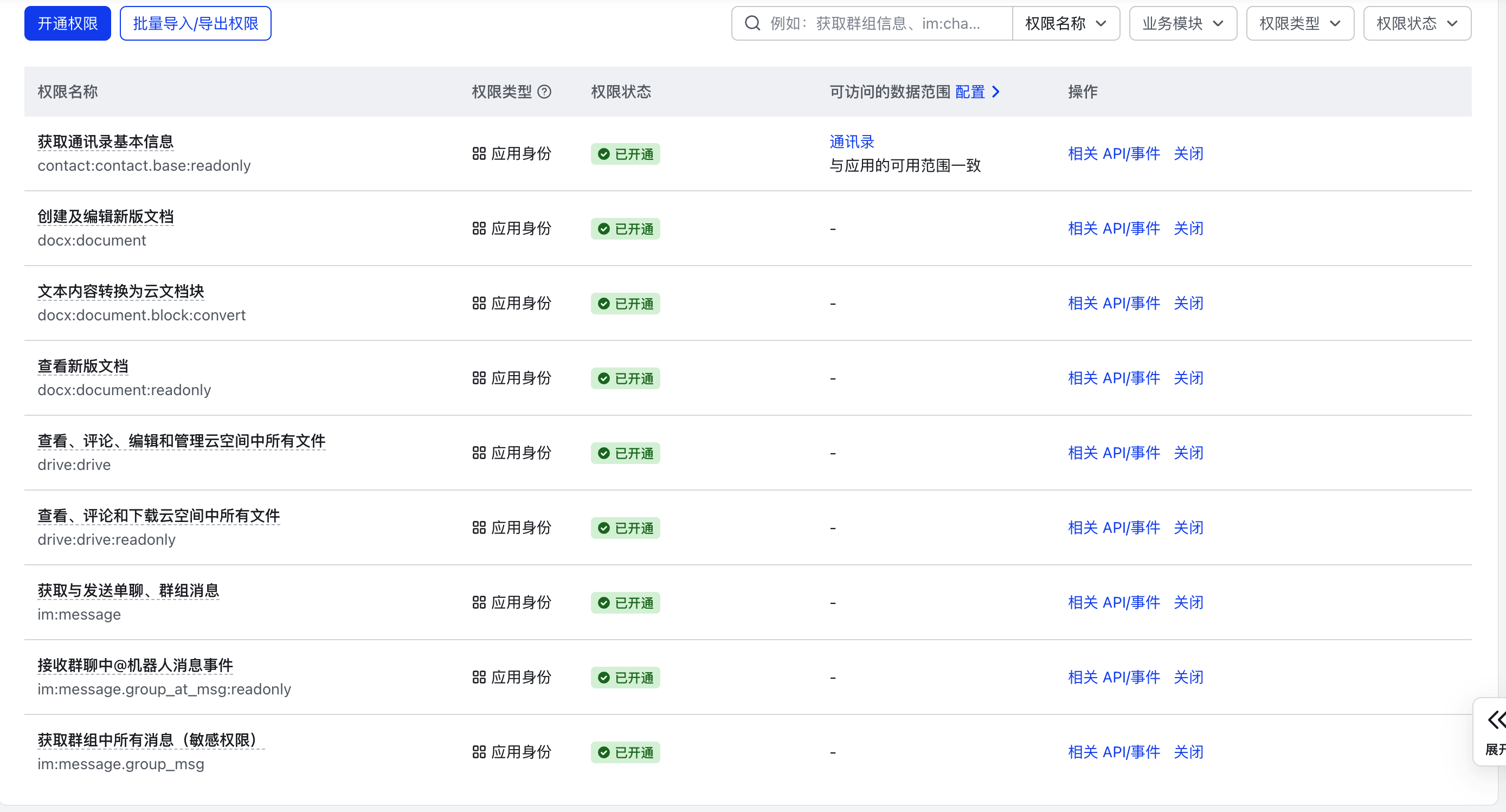Click 关闭 for docx:document.block:convert permission

coord(1188,304)
